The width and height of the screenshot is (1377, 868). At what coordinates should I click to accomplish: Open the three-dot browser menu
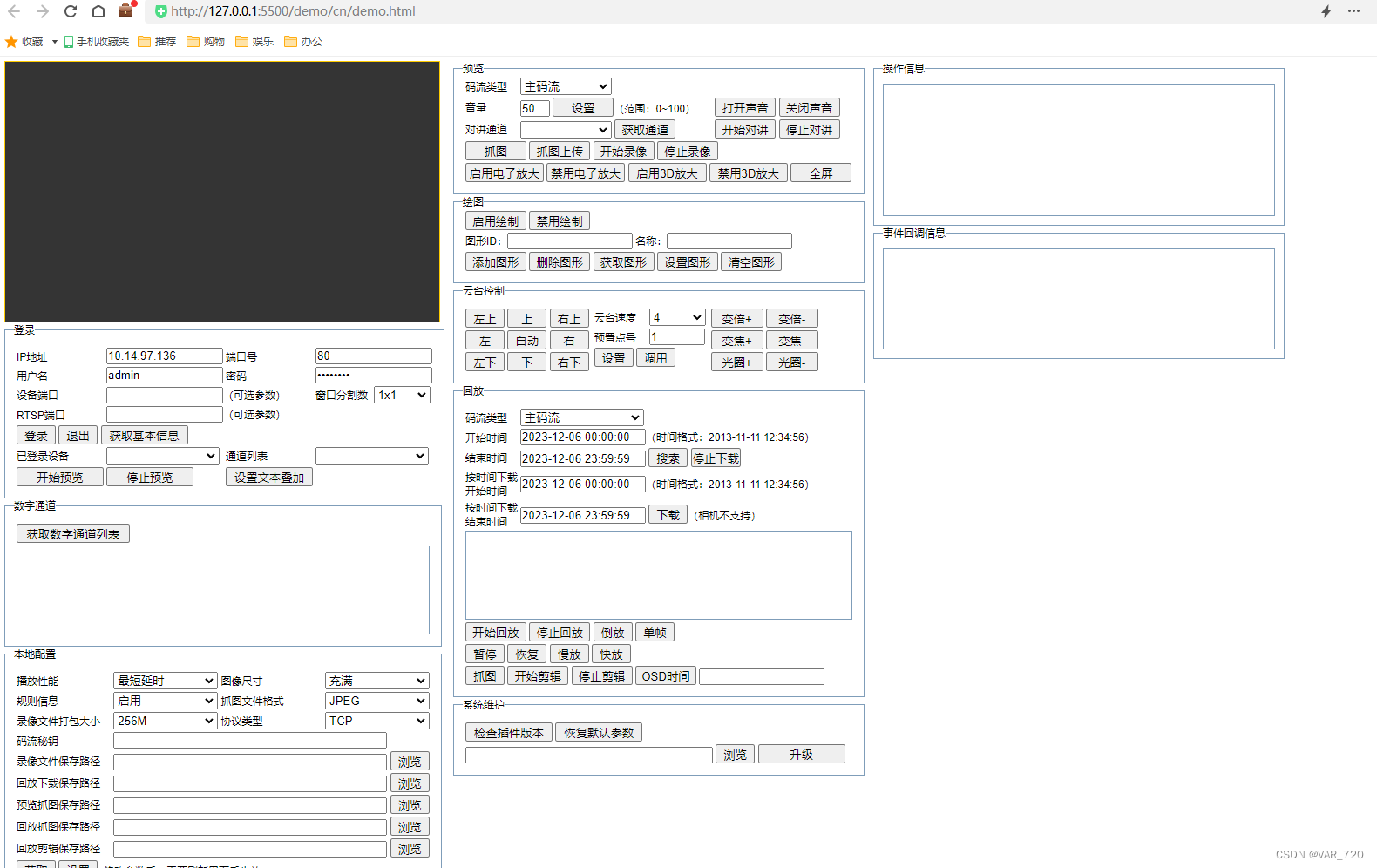1353,11
